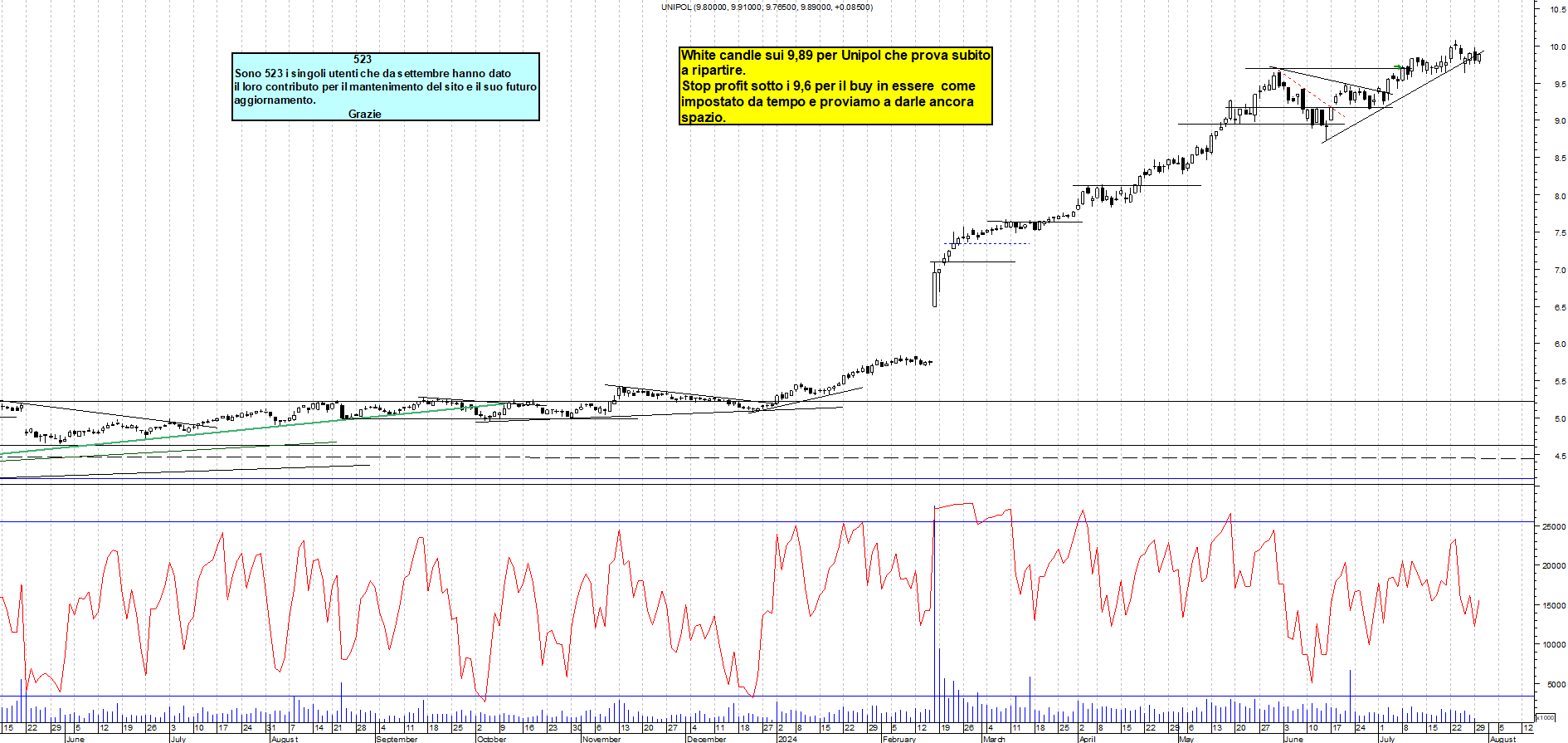This screenshot has height=743, width=1568.
Task: Click the 4.5 price axis label
Action: [x=1560, y=456]
